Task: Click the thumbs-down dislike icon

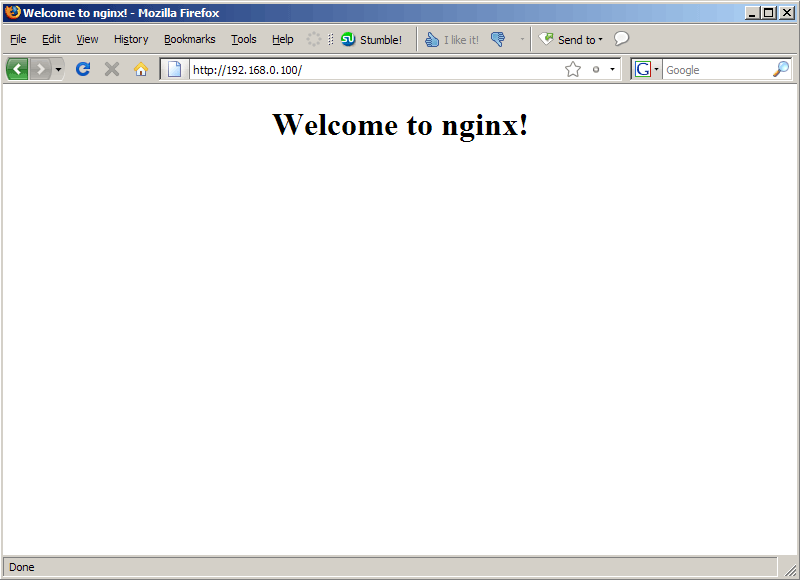Action: pyautogui.click(x=498, y=39)
